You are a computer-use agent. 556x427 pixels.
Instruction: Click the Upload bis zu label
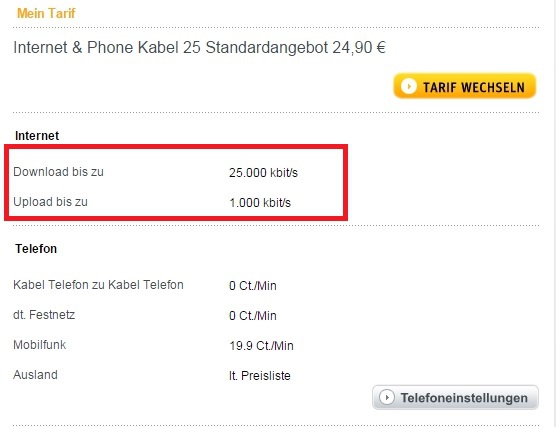click(x=50, y=202)
